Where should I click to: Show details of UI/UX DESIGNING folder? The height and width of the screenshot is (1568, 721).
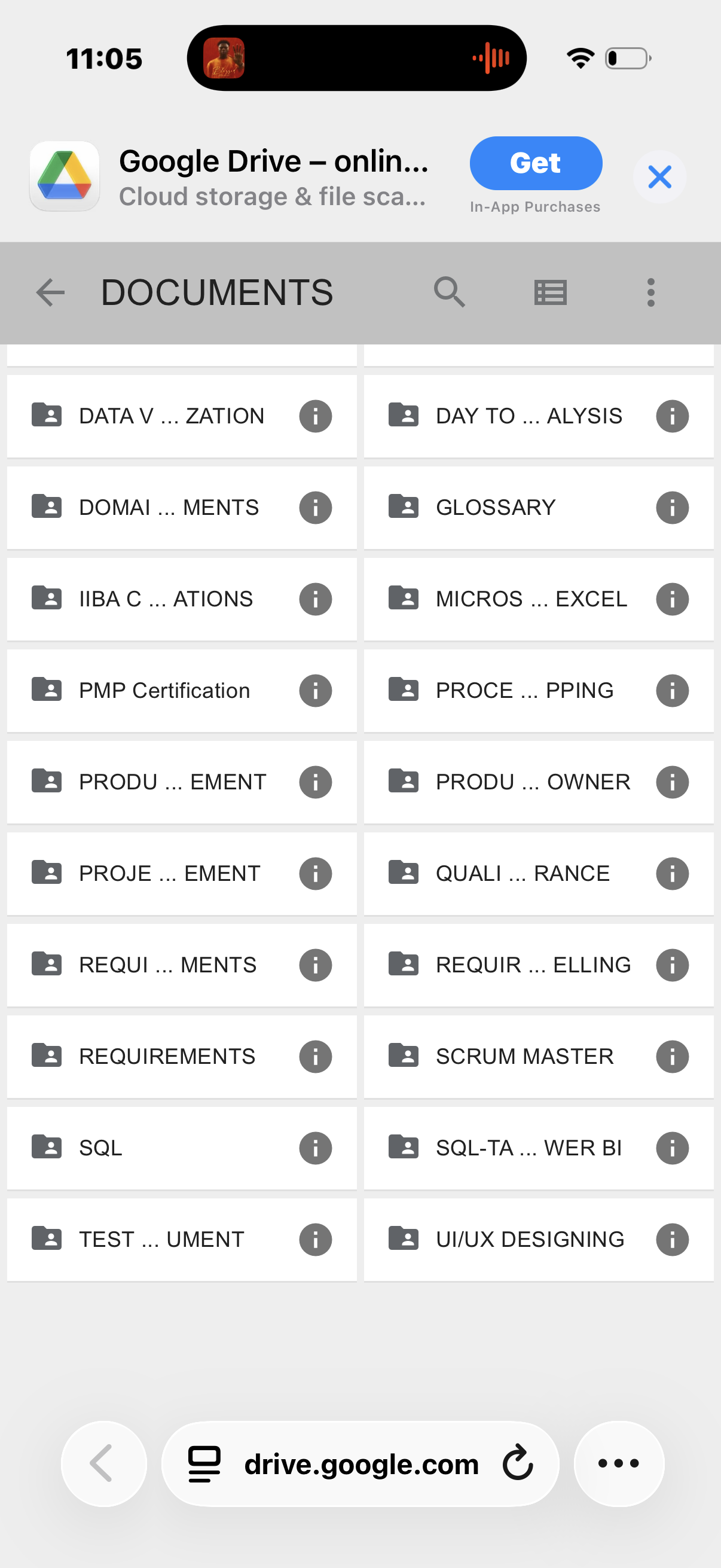pos(672,1239)
